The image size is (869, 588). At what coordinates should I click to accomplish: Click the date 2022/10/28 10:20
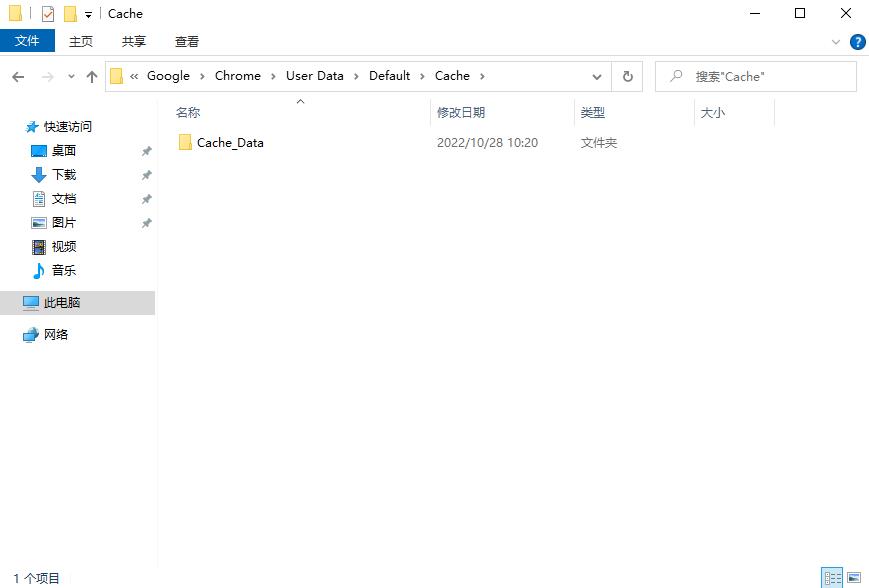[487, 143]
